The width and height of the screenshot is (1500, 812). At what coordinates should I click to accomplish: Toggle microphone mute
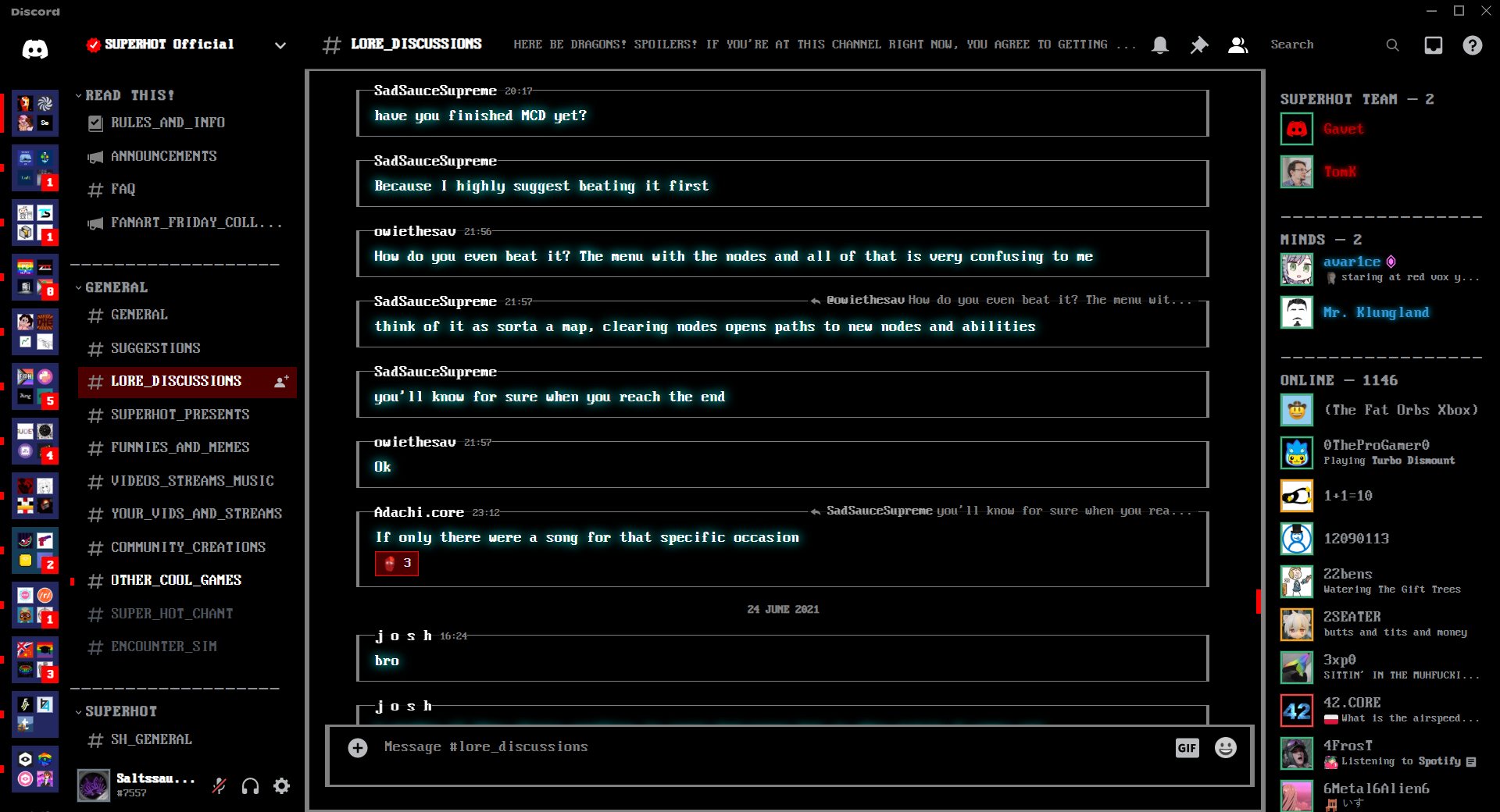pos(220,786)
